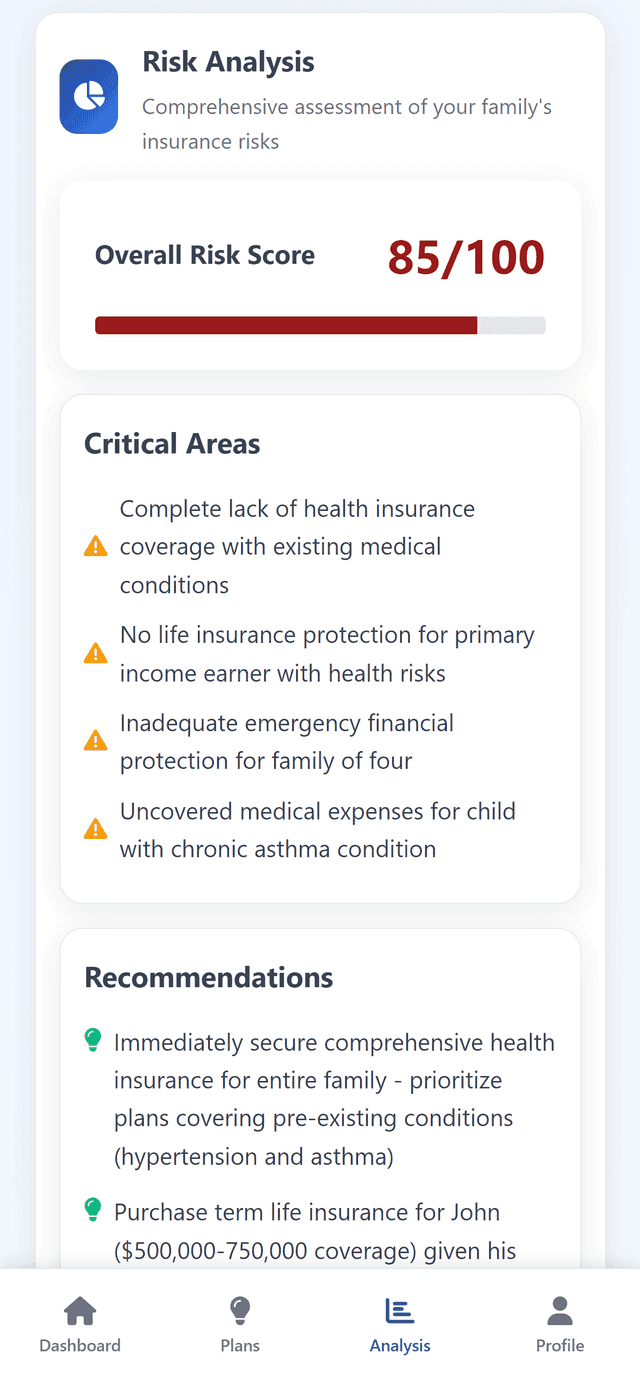Screen dimensions: 640x1387
Task: Switch to the Dashboard tab label
Action: tap(80, 1345)
